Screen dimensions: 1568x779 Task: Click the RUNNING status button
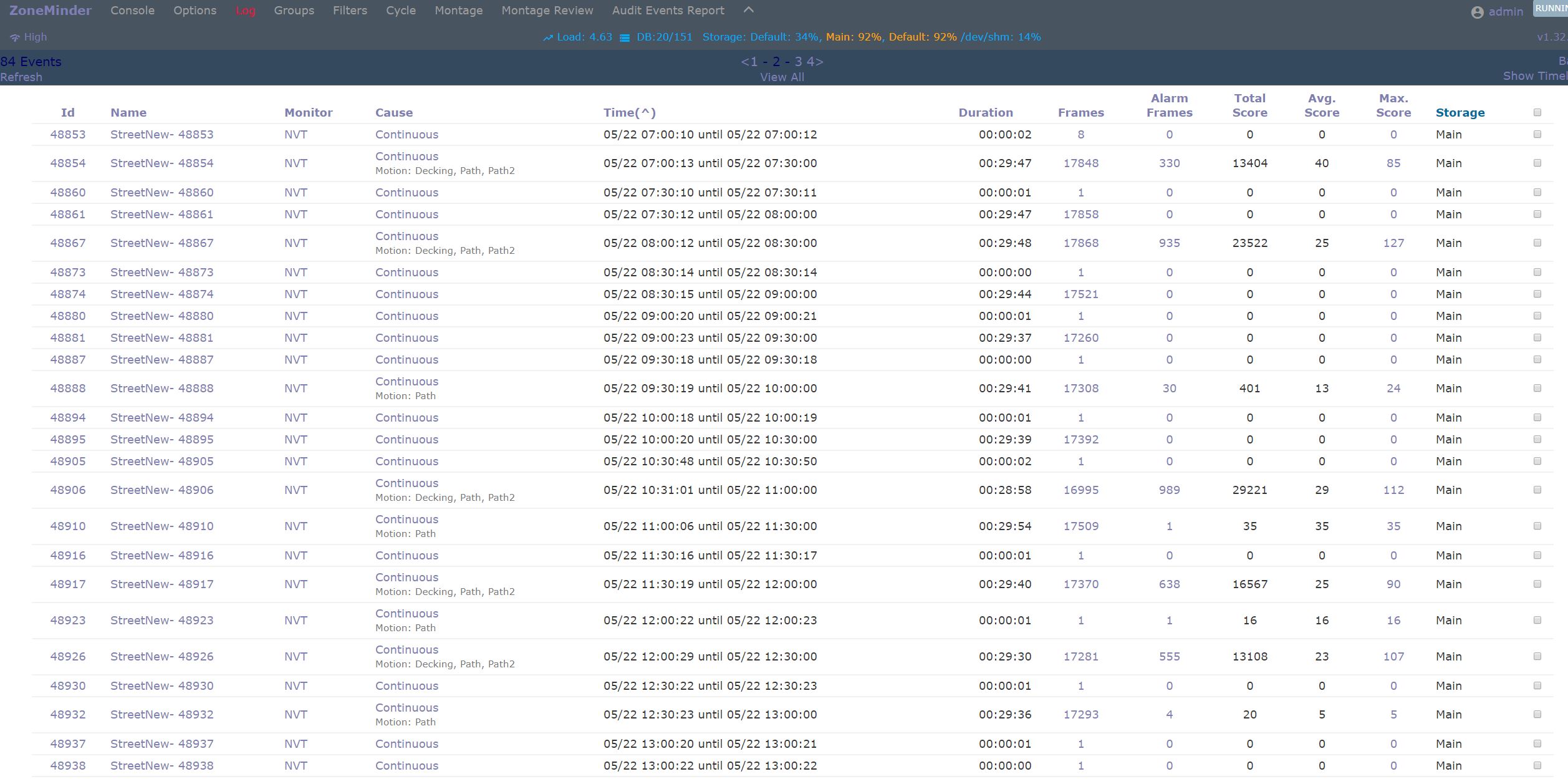pyautogui.click(x=1551, y=9)
